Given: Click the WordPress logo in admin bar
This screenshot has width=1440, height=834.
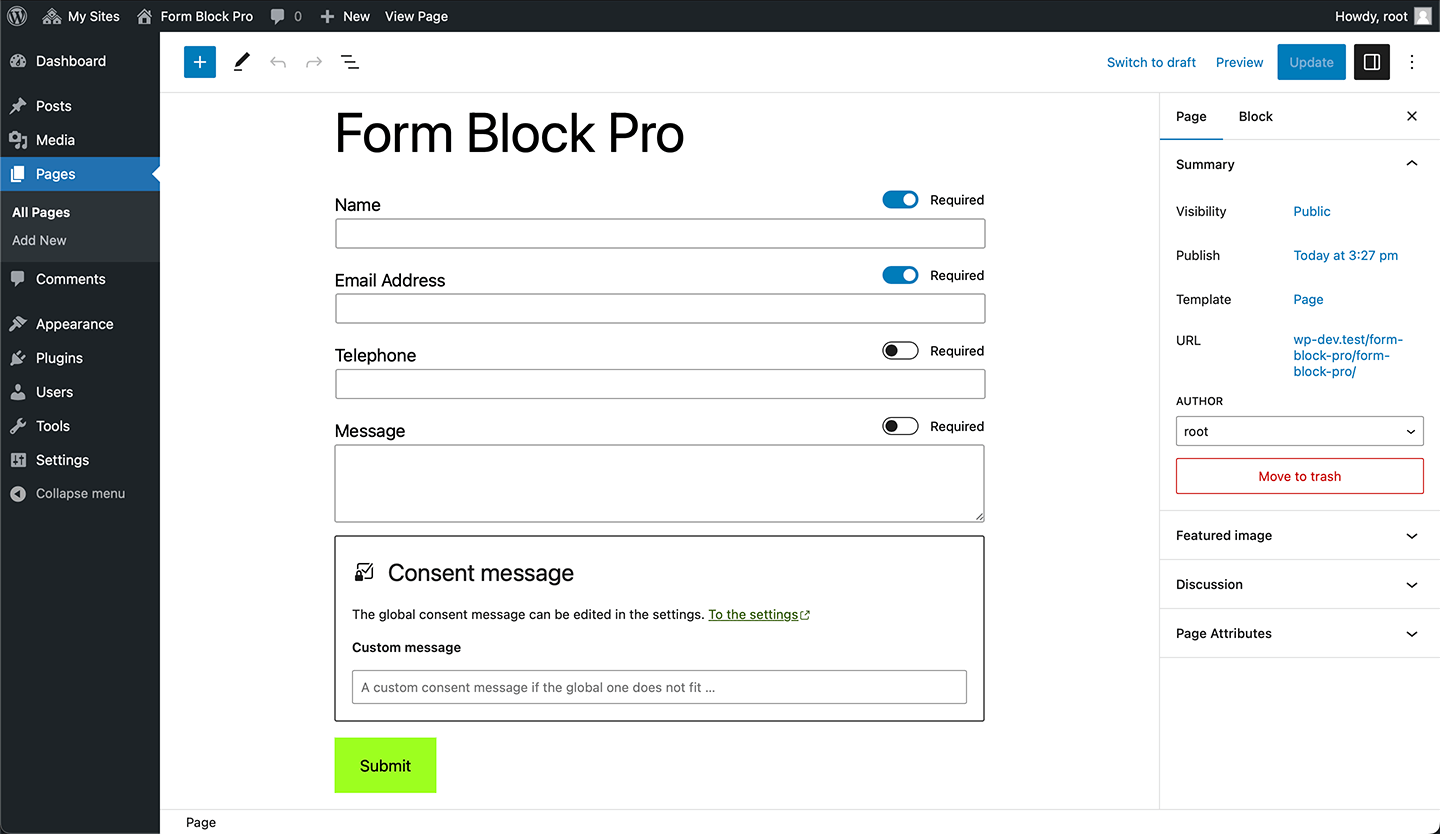Looking at the screenshot, I should pos(17,16).
